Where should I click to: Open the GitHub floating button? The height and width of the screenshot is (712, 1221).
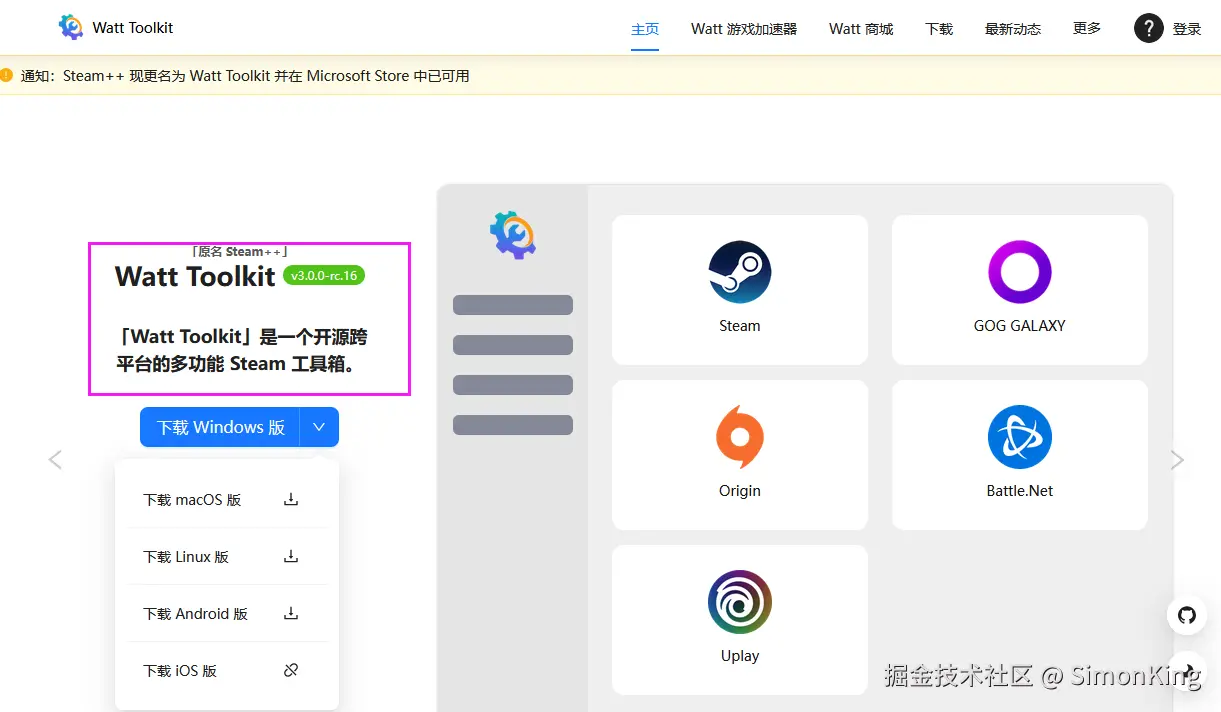pyautogui.click(x=1187, y=615)
